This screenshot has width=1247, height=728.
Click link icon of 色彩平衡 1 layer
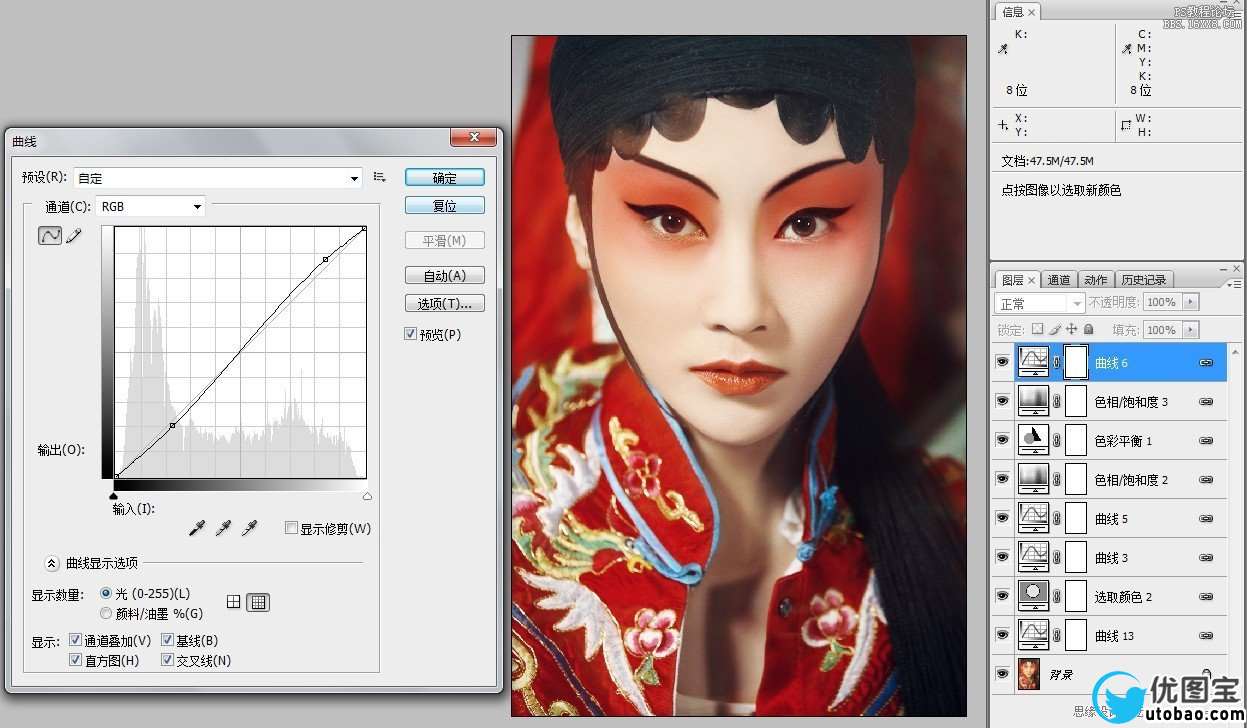click(1206, 440)
